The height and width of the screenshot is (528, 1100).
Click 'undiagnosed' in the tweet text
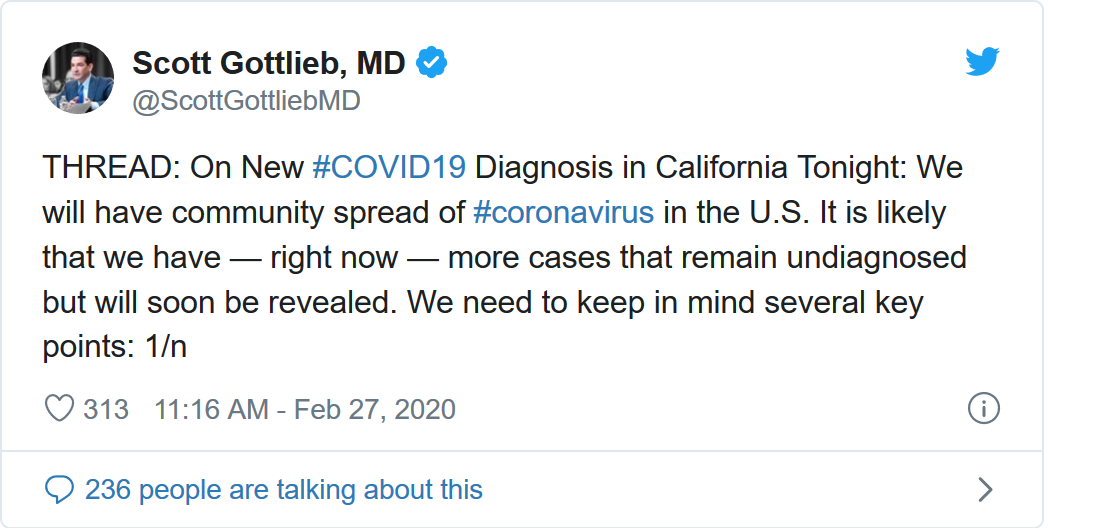(x=876, y=257)
